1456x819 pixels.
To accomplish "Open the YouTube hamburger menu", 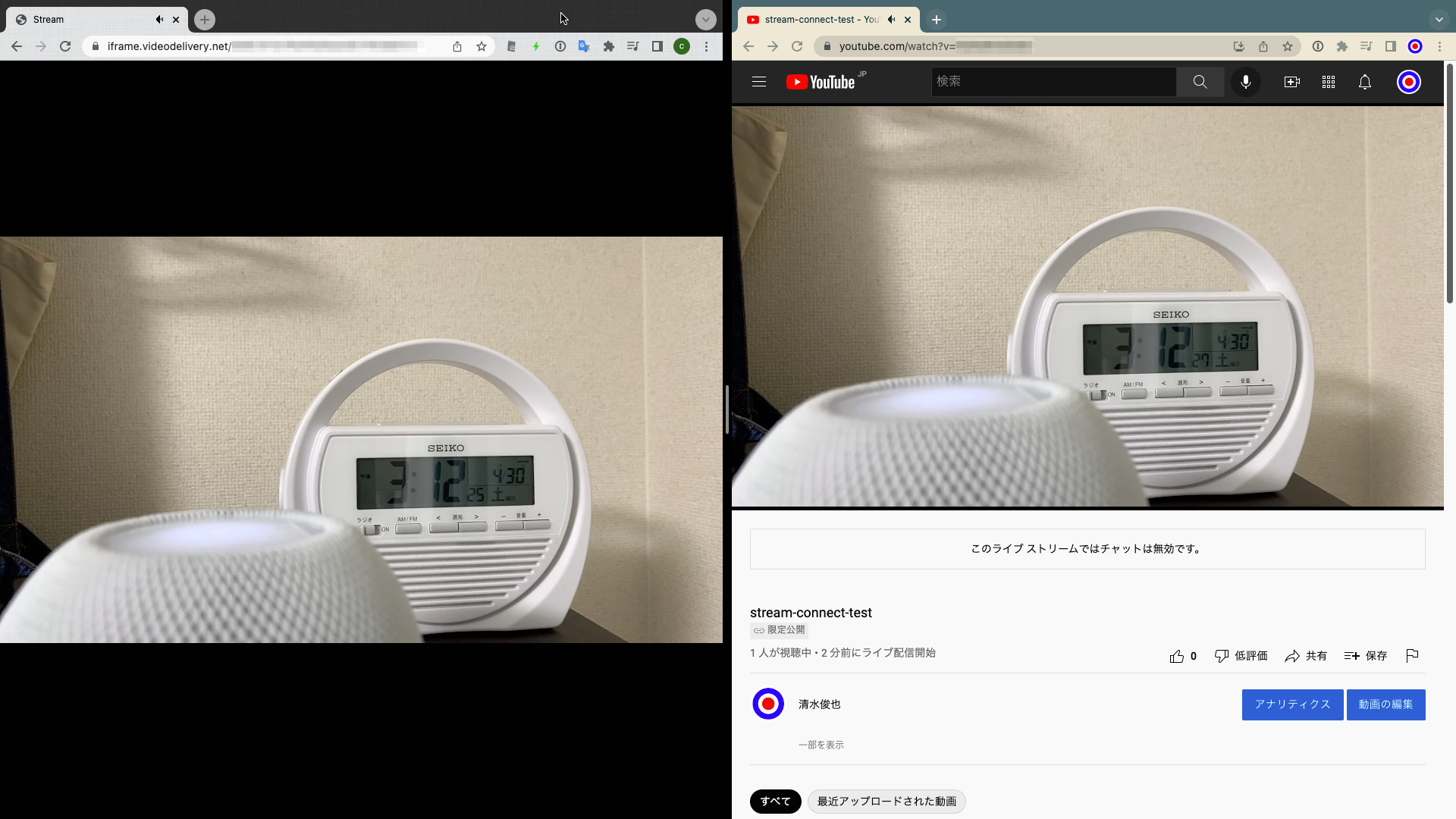I will tap(758, 81).
